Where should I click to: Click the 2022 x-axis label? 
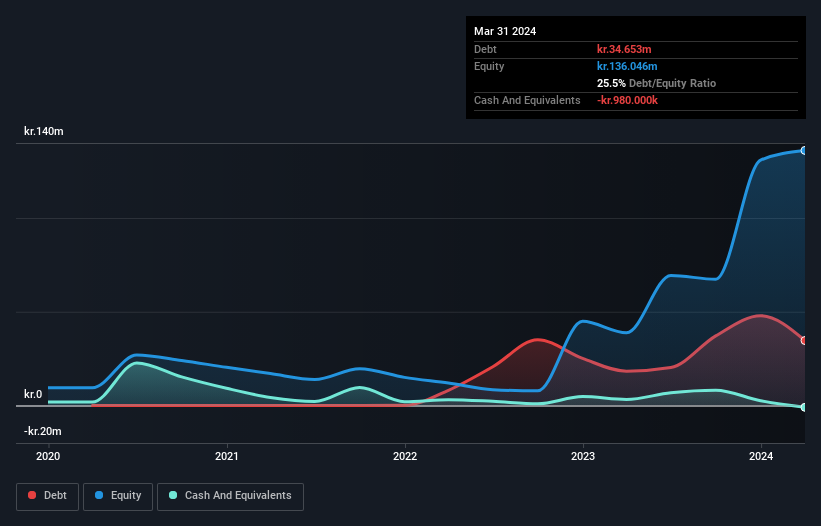coord(405,456)
